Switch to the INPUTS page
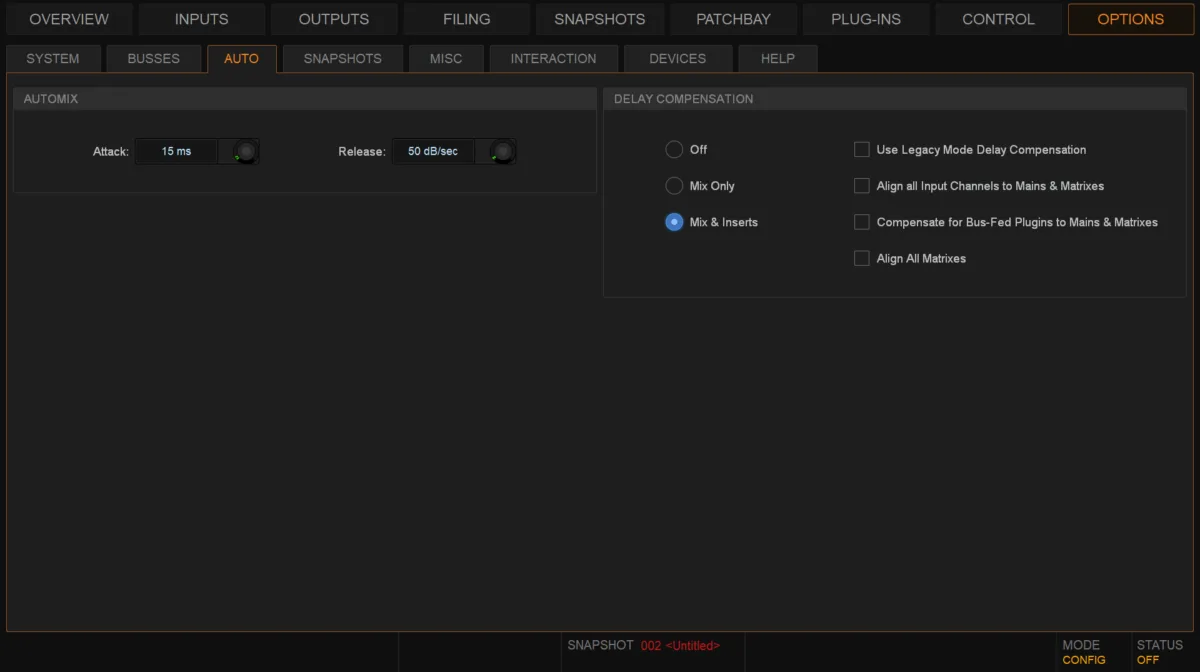 201,19
